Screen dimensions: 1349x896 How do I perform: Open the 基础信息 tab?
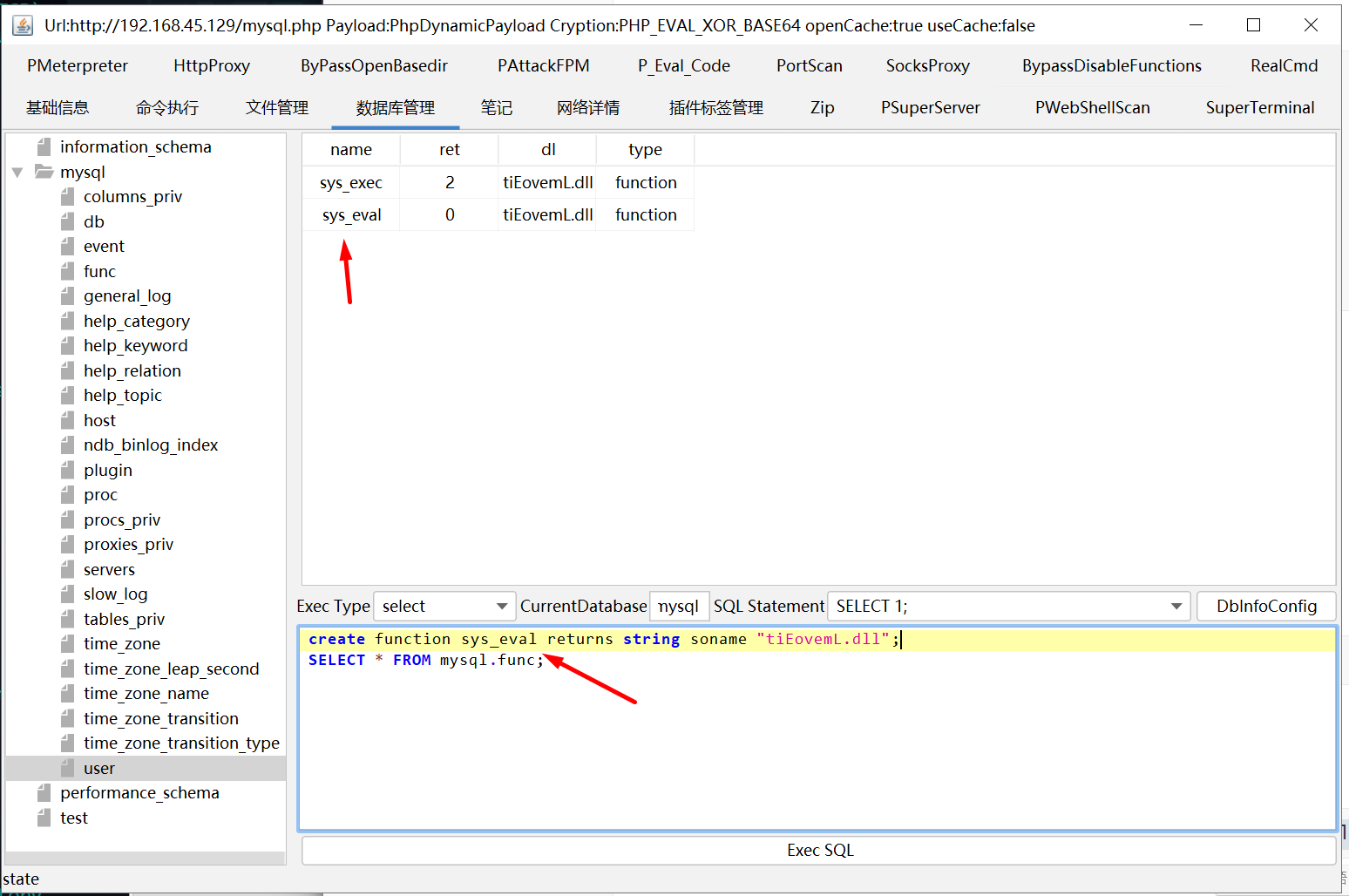(x=58, y=107)
